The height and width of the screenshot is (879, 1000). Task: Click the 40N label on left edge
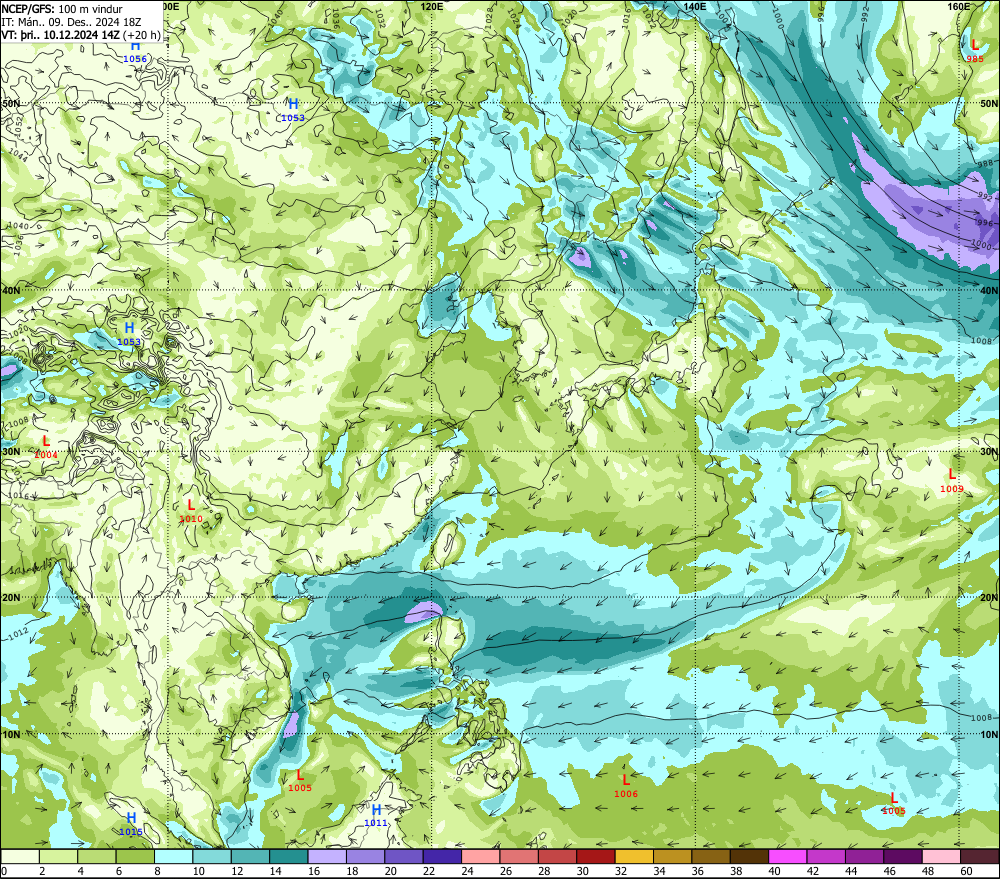tap(11, 290)
